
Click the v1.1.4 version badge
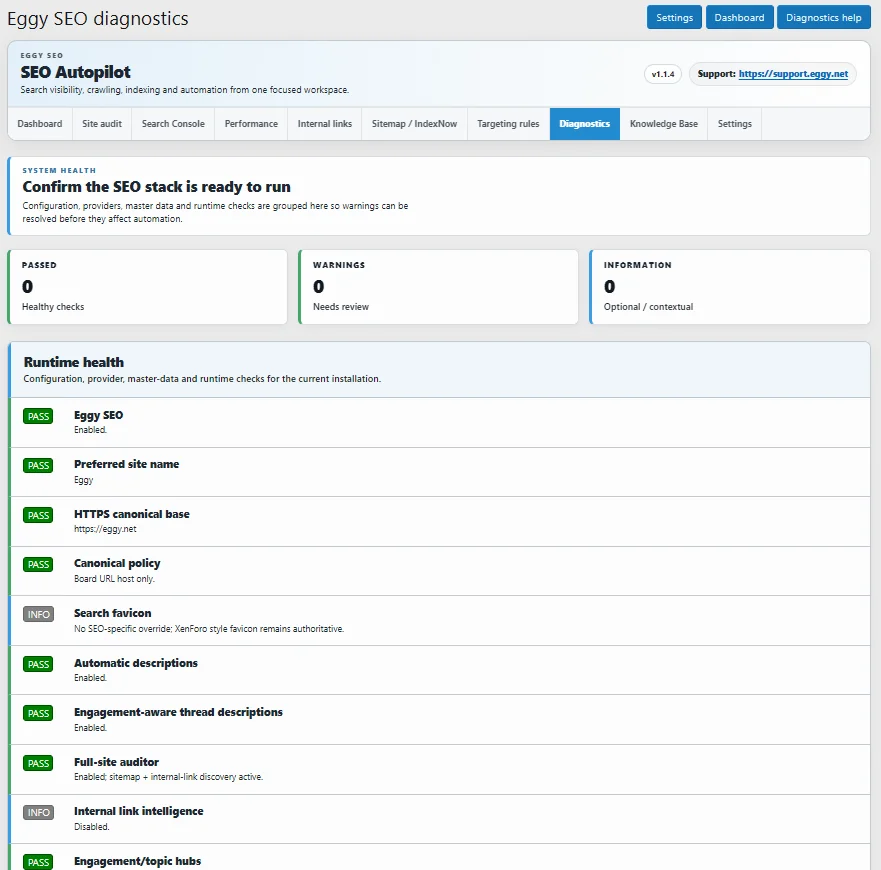pos(662,74)
